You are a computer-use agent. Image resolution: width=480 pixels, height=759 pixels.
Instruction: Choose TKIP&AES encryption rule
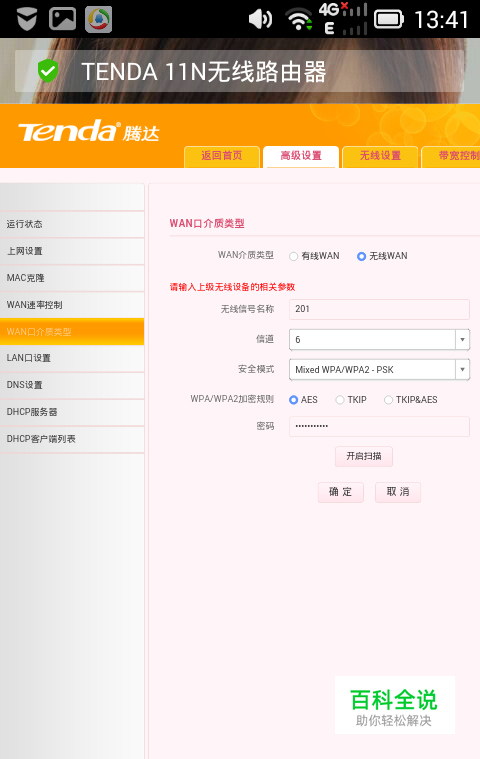pos(388,400)
